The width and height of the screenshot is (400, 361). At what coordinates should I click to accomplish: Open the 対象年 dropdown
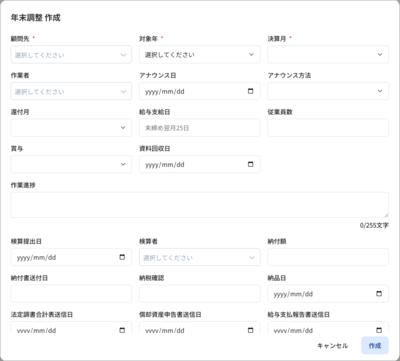pyautogui.click(x=200, y=55)
